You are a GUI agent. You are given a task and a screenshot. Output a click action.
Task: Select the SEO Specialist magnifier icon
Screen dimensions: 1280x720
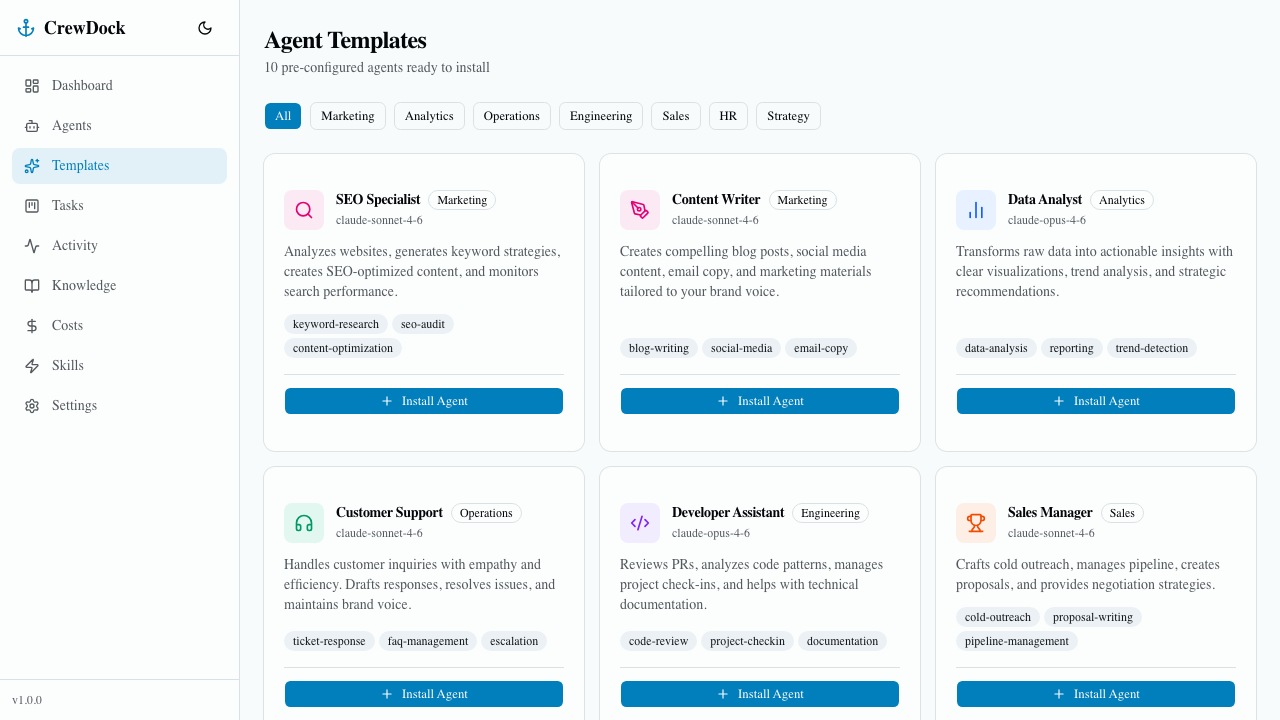(303, 209)
